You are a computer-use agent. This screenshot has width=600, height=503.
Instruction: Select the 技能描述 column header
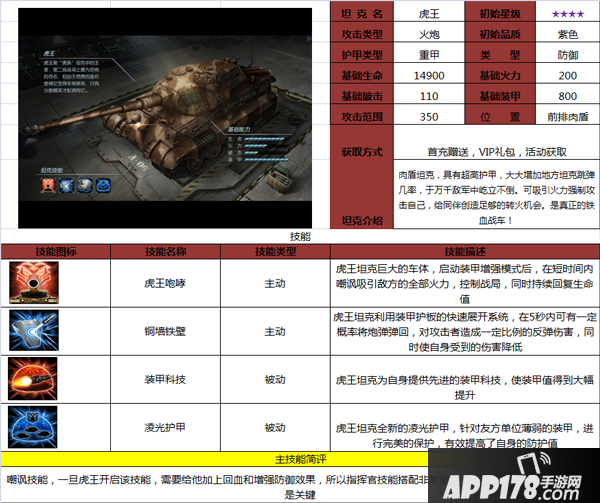click(464, 251)
